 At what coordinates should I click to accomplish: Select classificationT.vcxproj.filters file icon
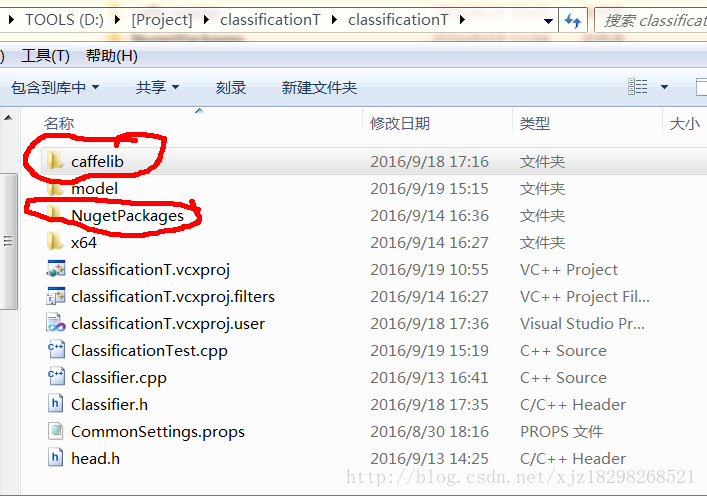[56, 296]
